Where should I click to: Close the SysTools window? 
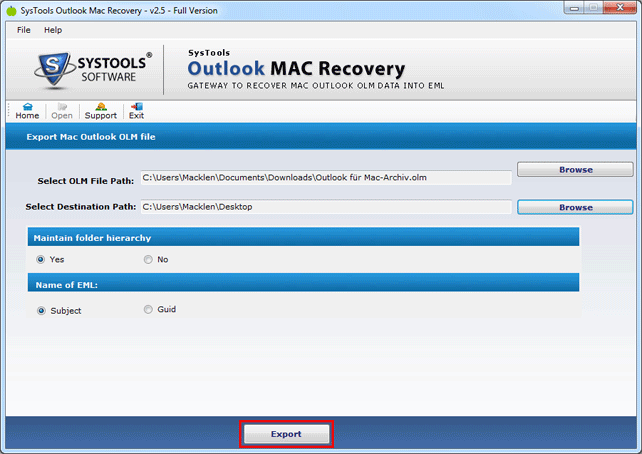click(x=620, y=8)
